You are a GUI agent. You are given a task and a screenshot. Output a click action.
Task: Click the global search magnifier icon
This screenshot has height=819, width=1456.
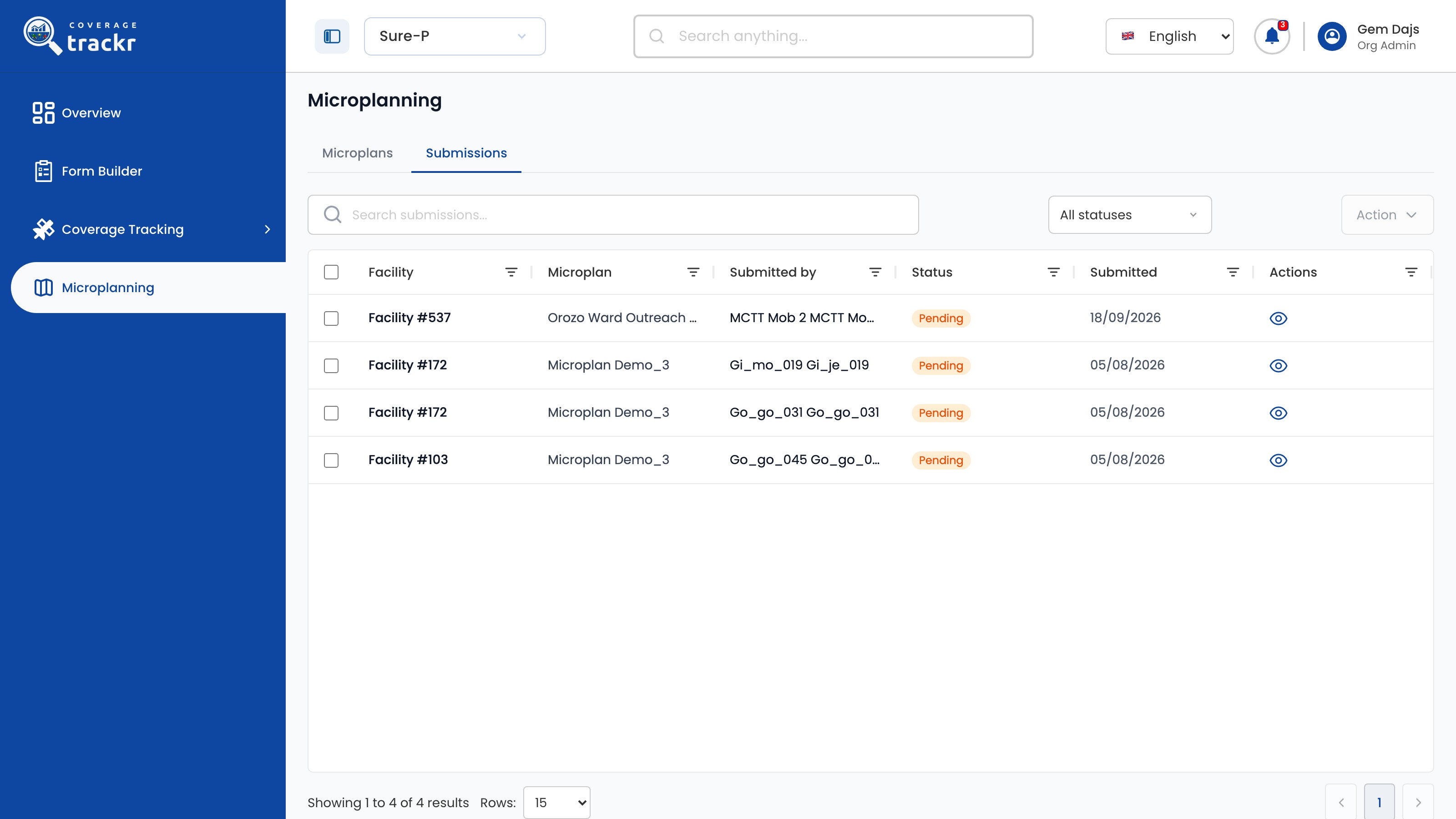(x=656, y=36)
